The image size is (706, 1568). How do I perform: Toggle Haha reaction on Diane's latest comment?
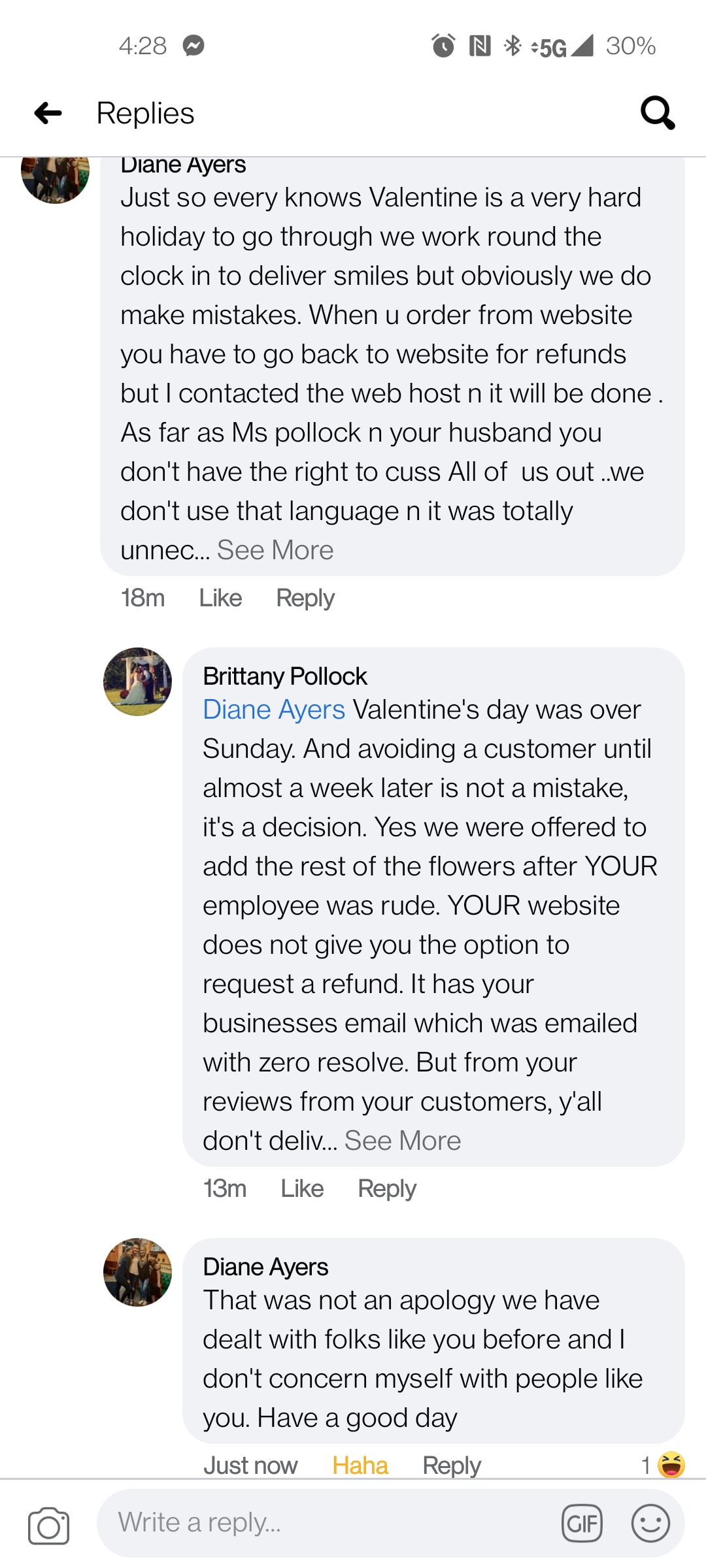pyautogui.click(x=360, y=1465)
